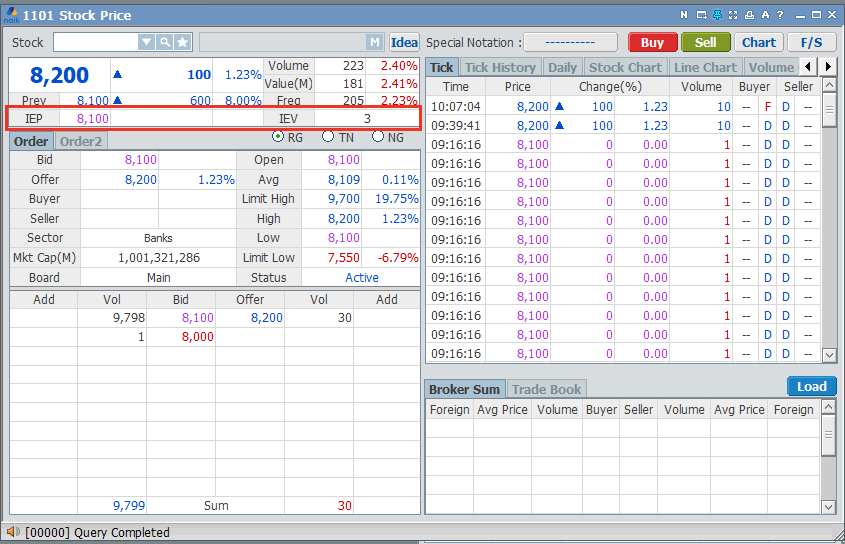Click the Load button above Broker Sum
Screen dimensions: 845x544
811,386
